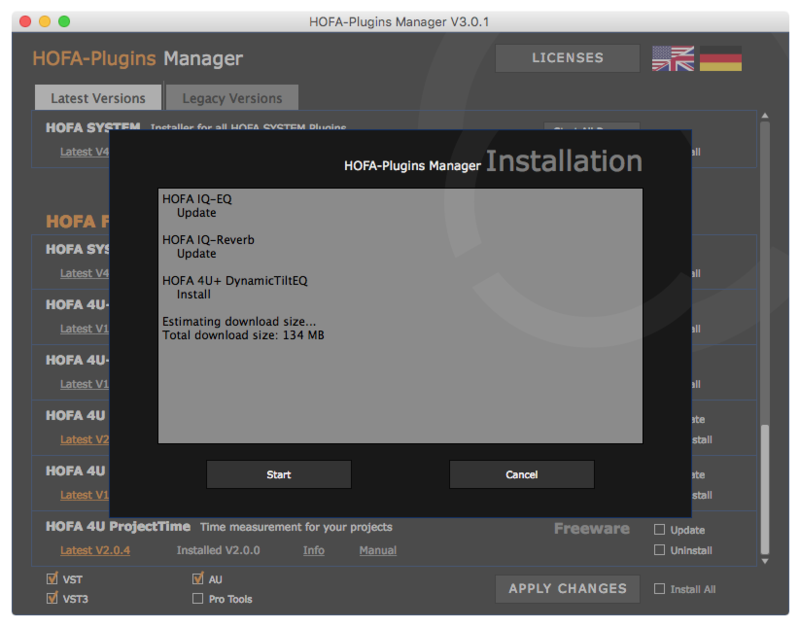This screenshot has height=628, width=800.
Task: Toggle the VST format checkbox
Action: (x=52, y=579)
